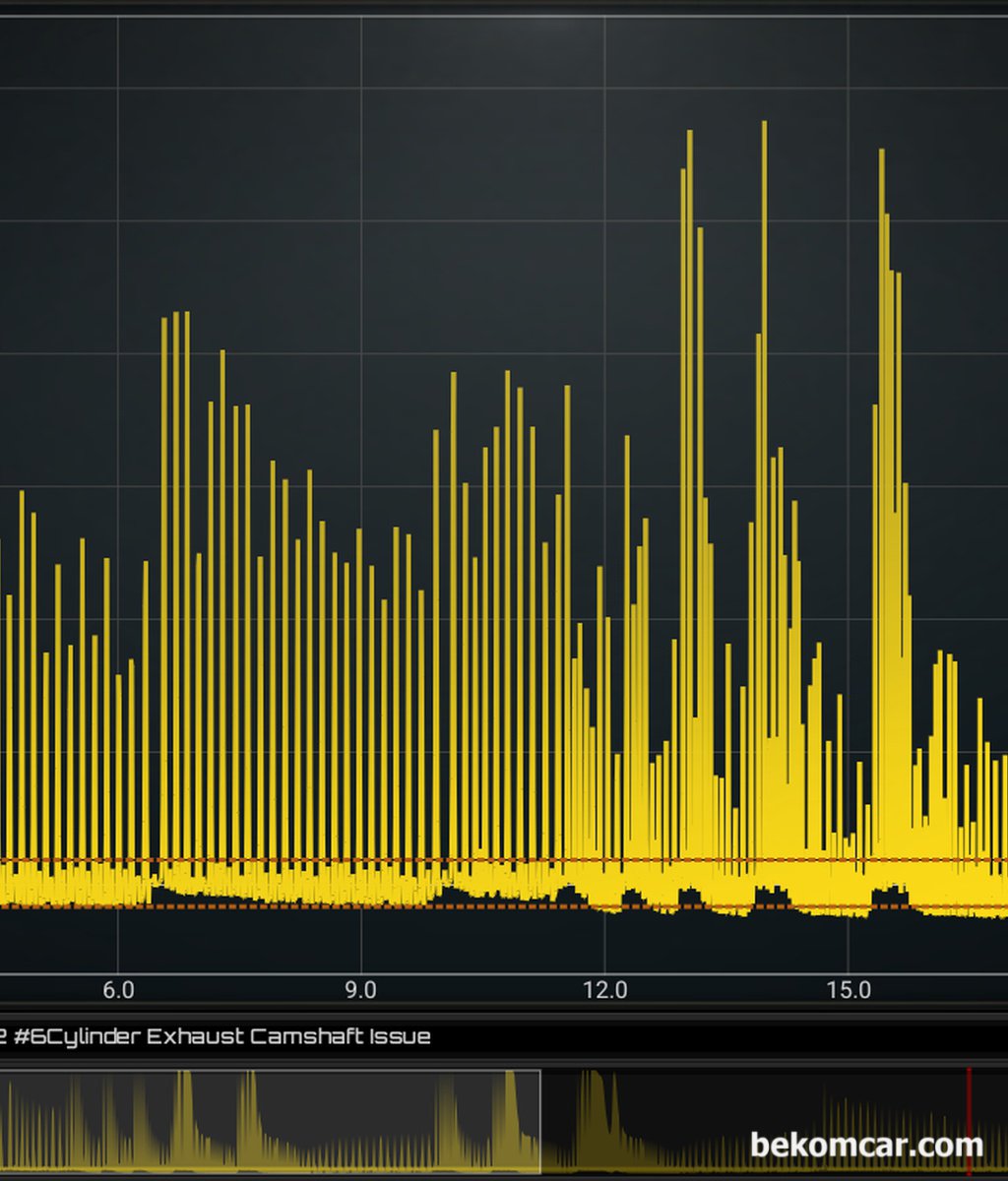1008x1181 pixels.
Task: Click the triple peak cluster after 6.0
Action: 175,320
